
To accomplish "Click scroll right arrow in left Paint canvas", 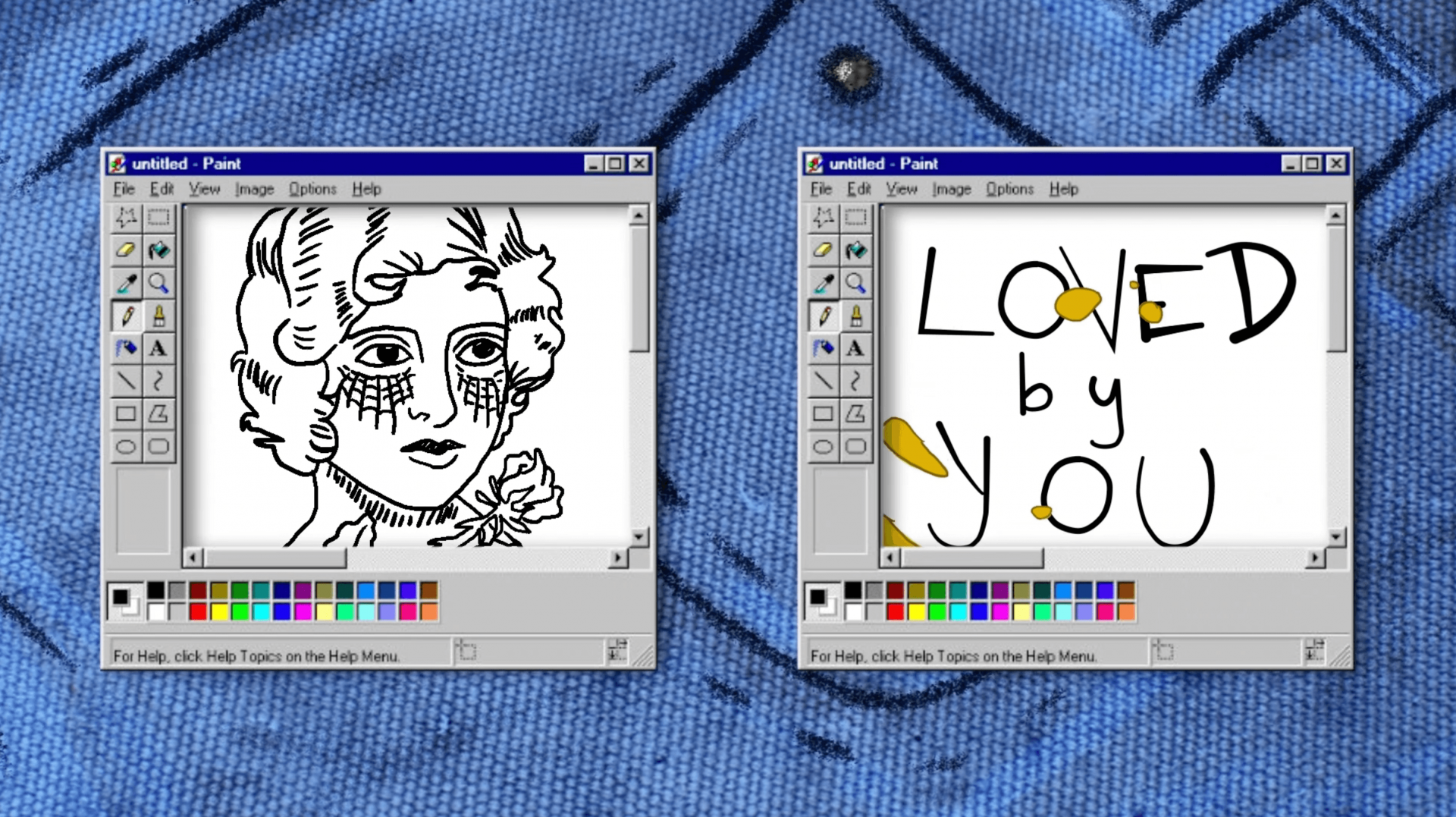I will 618,558.
